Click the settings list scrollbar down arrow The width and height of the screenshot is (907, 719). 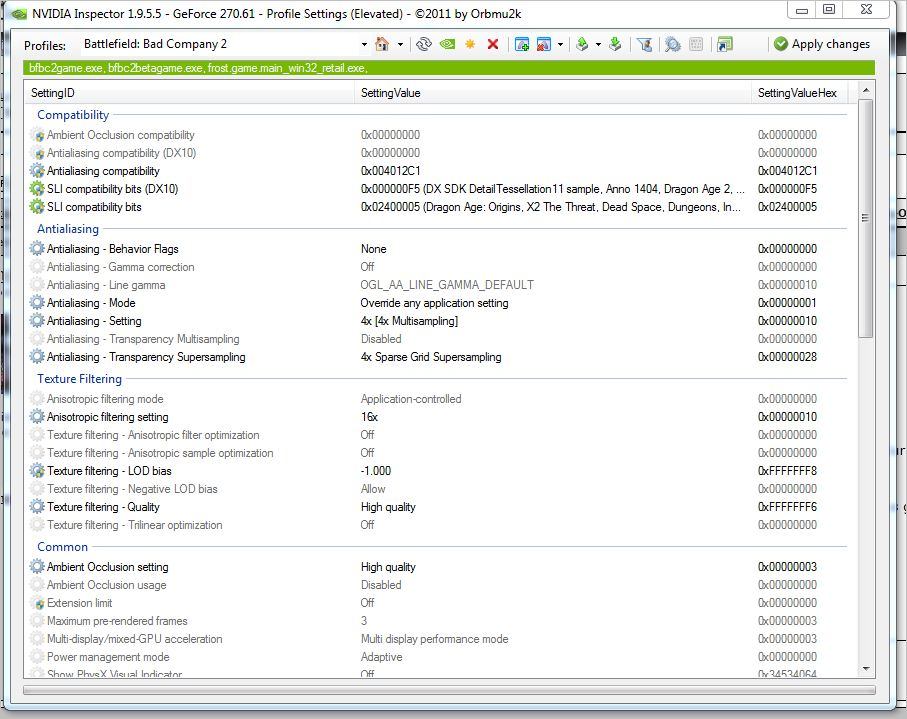click(x=866, y=669)
